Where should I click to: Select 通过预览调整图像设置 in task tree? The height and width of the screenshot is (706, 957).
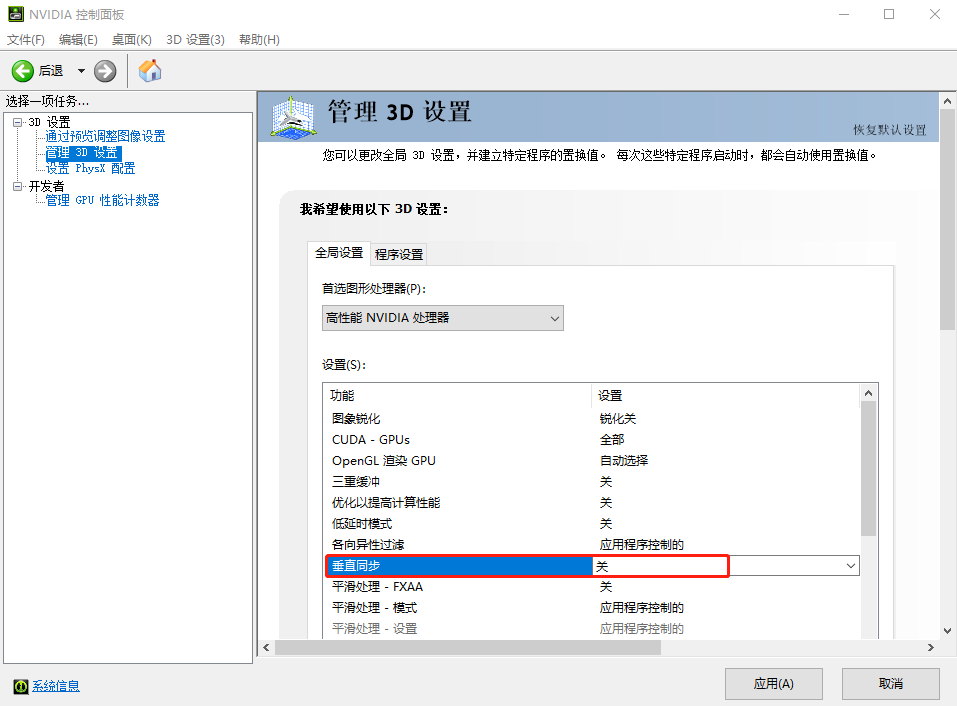pyautogui.click(x=106, y=136)
